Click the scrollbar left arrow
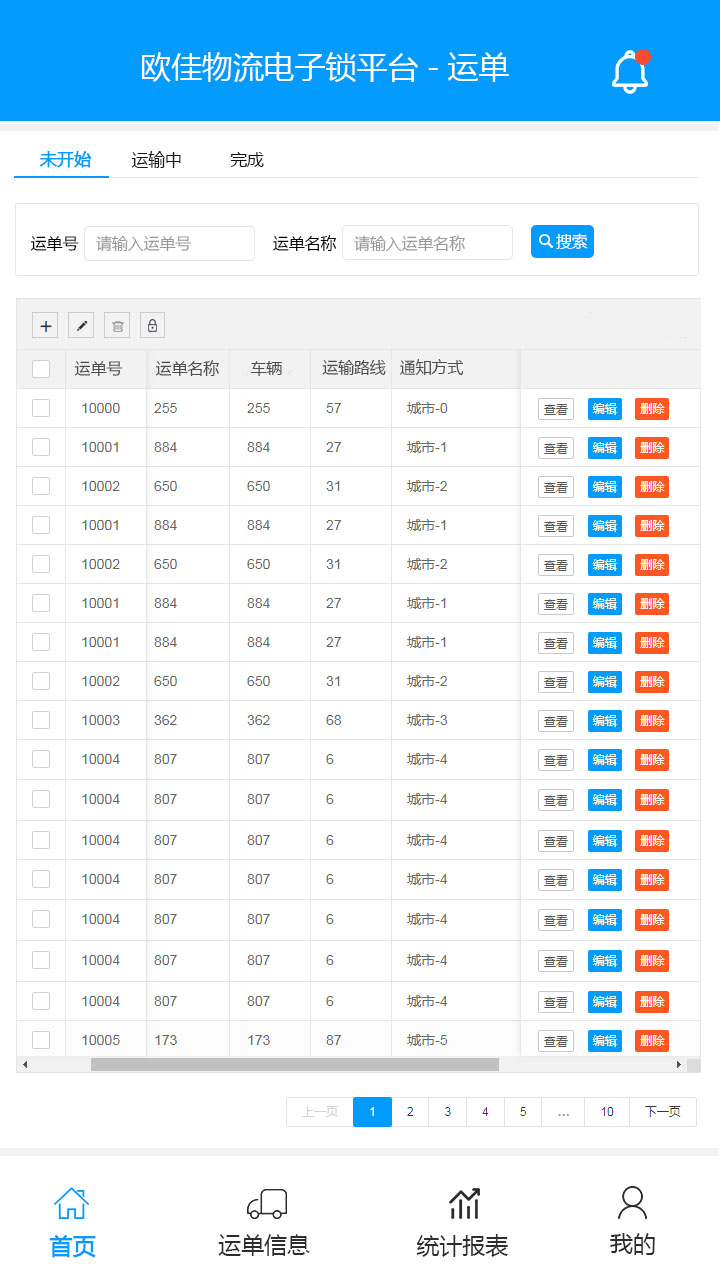This screenshot has height=1280, width=720. click(x=25, y=1065)
